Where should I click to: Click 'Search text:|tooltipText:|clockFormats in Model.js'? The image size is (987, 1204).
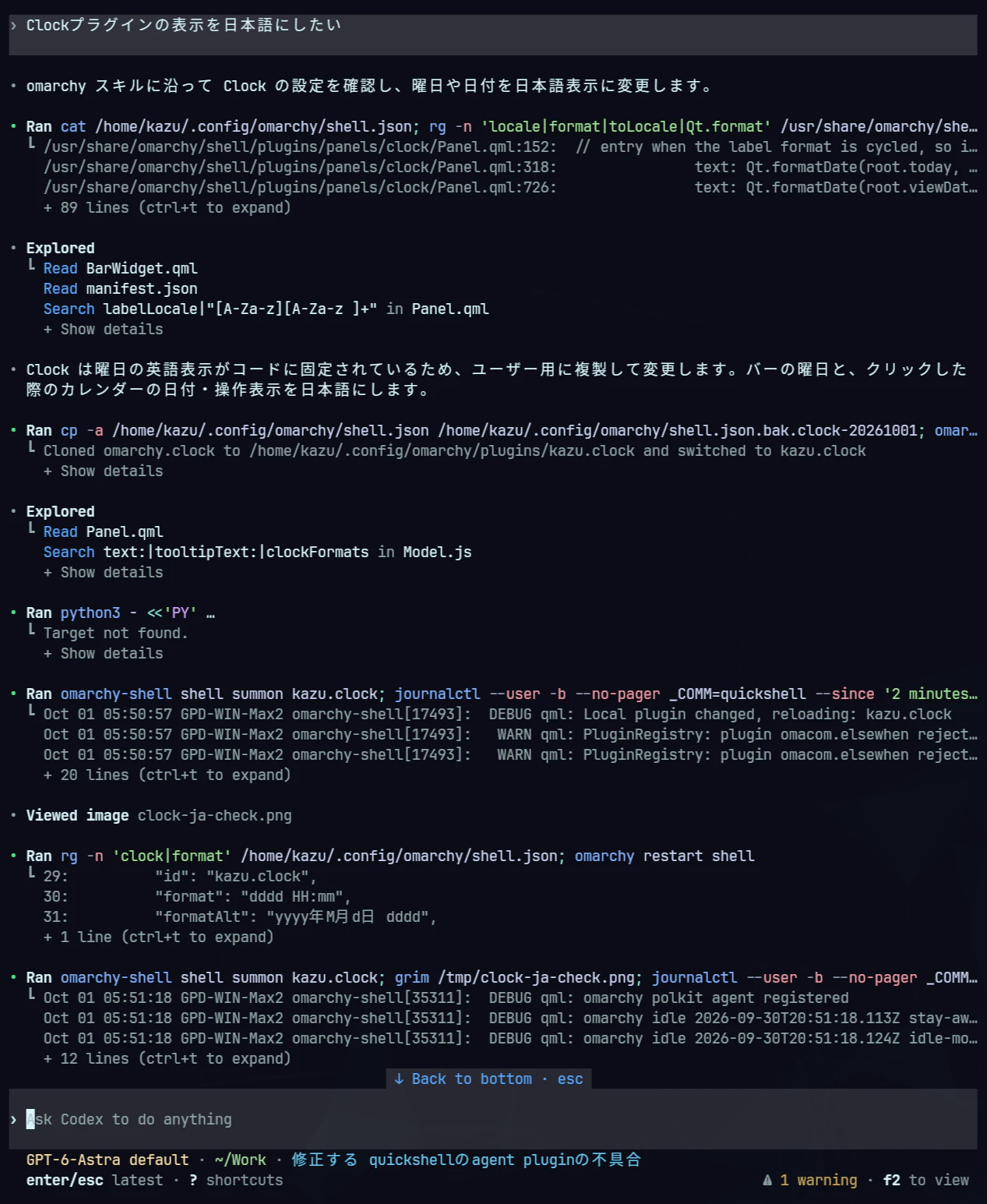click(x=257, y=552)
